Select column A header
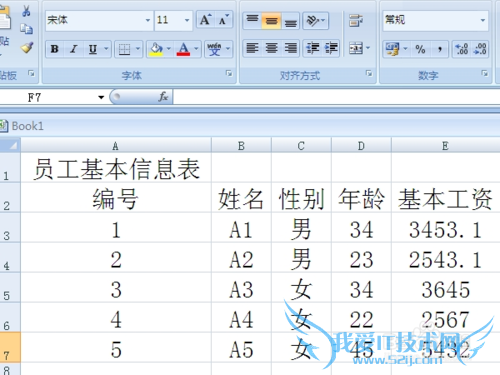 [x=116, y=146]
